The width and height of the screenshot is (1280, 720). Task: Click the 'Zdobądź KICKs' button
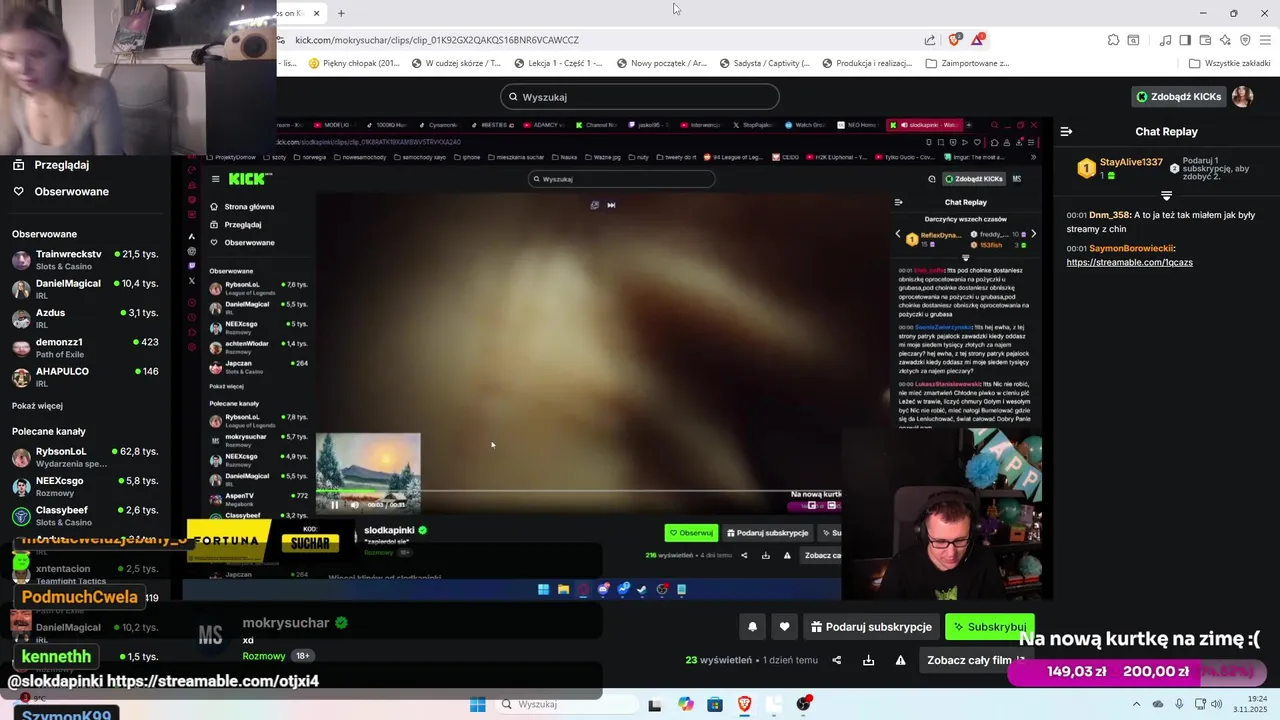coord(1179,97)
